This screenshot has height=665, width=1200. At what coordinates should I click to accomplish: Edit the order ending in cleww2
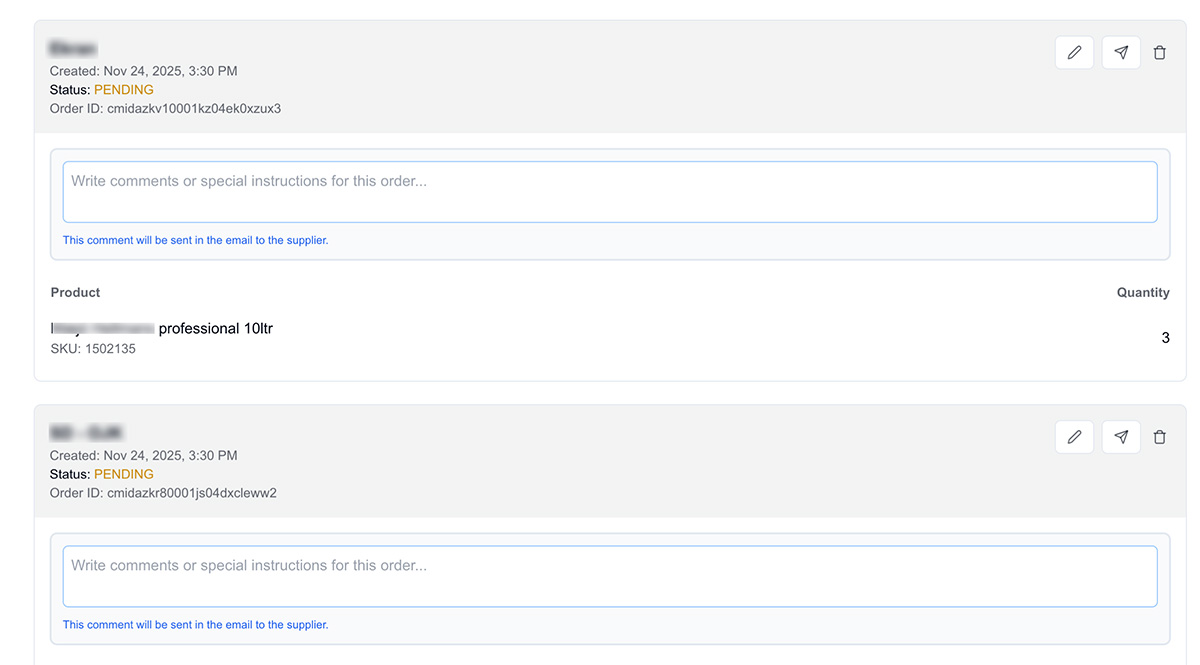point(1074,437)
